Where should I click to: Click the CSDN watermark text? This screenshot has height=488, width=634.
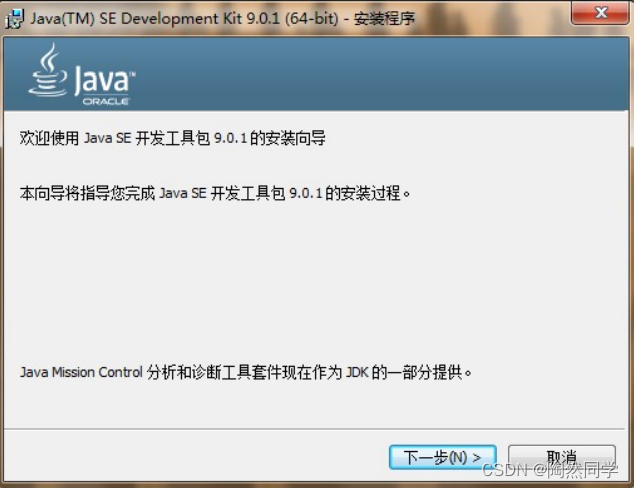pyautogui.click(x=550, y=470)
